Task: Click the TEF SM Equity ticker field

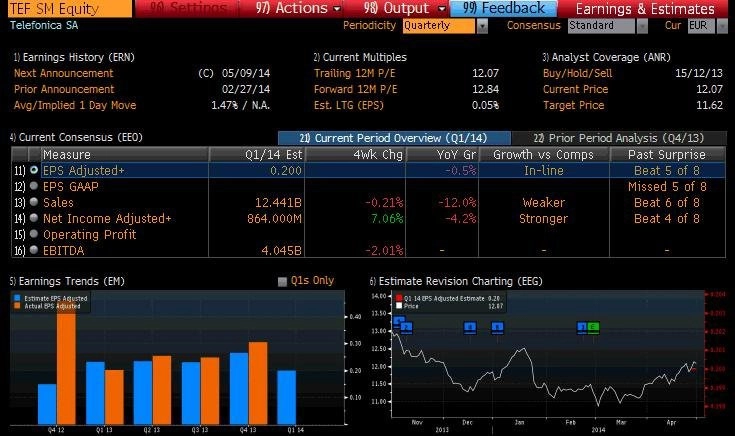Action: click(x=70, y=8)
